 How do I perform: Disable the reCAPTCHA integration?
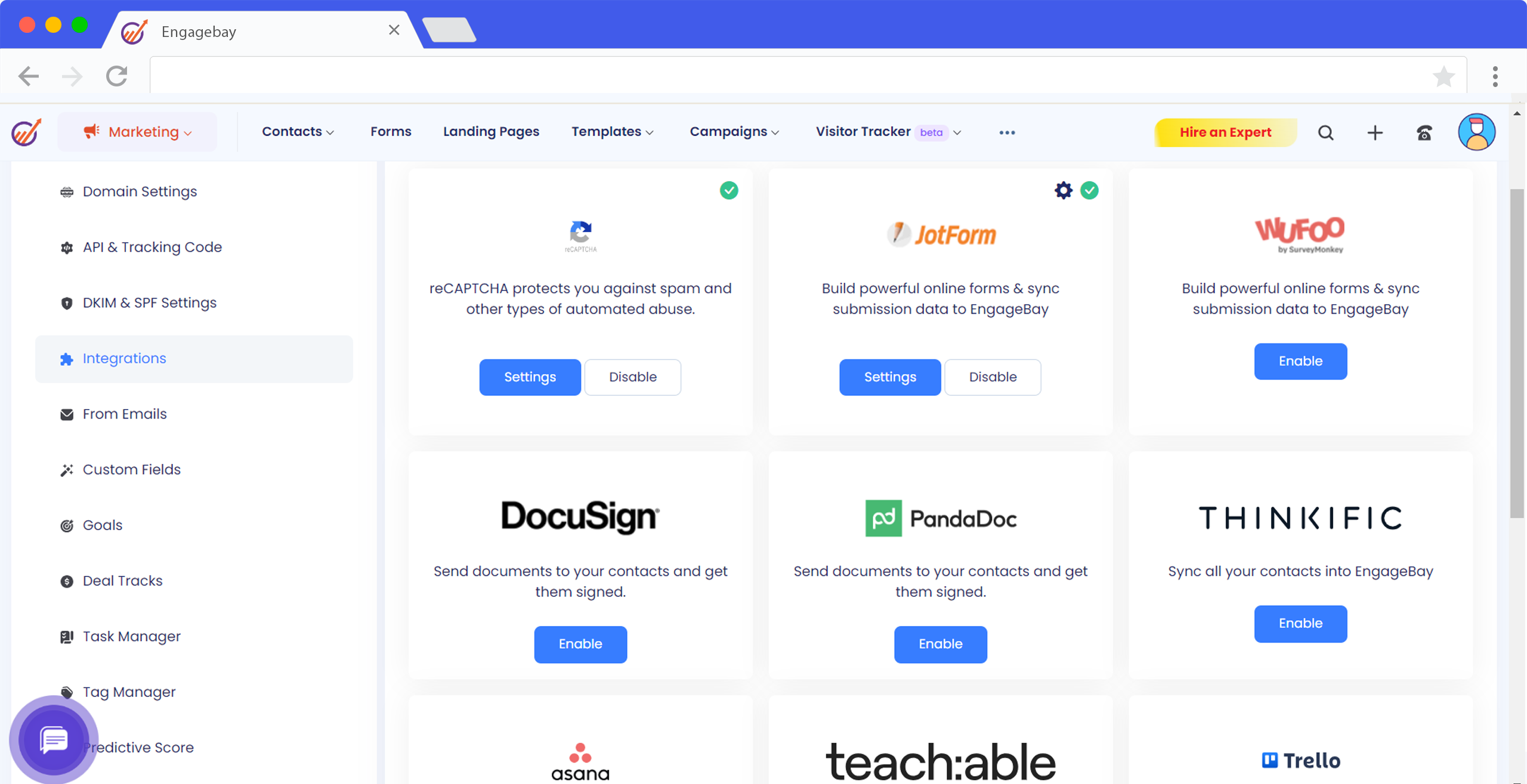tap(632, 377)
